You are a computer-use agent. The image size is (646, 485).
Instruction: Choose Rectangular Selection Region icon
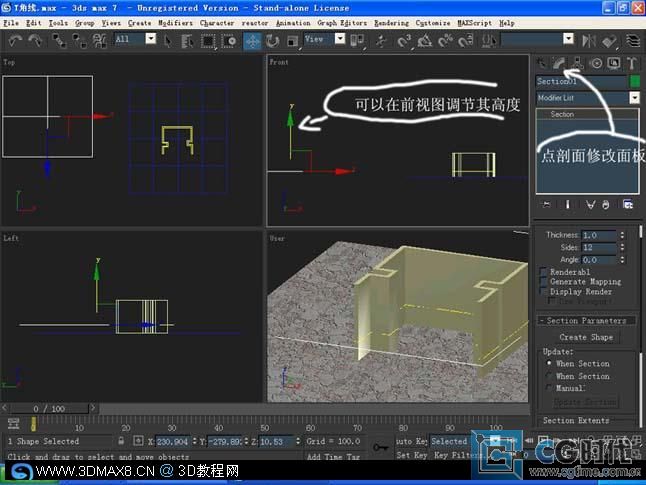click(208, 41)
